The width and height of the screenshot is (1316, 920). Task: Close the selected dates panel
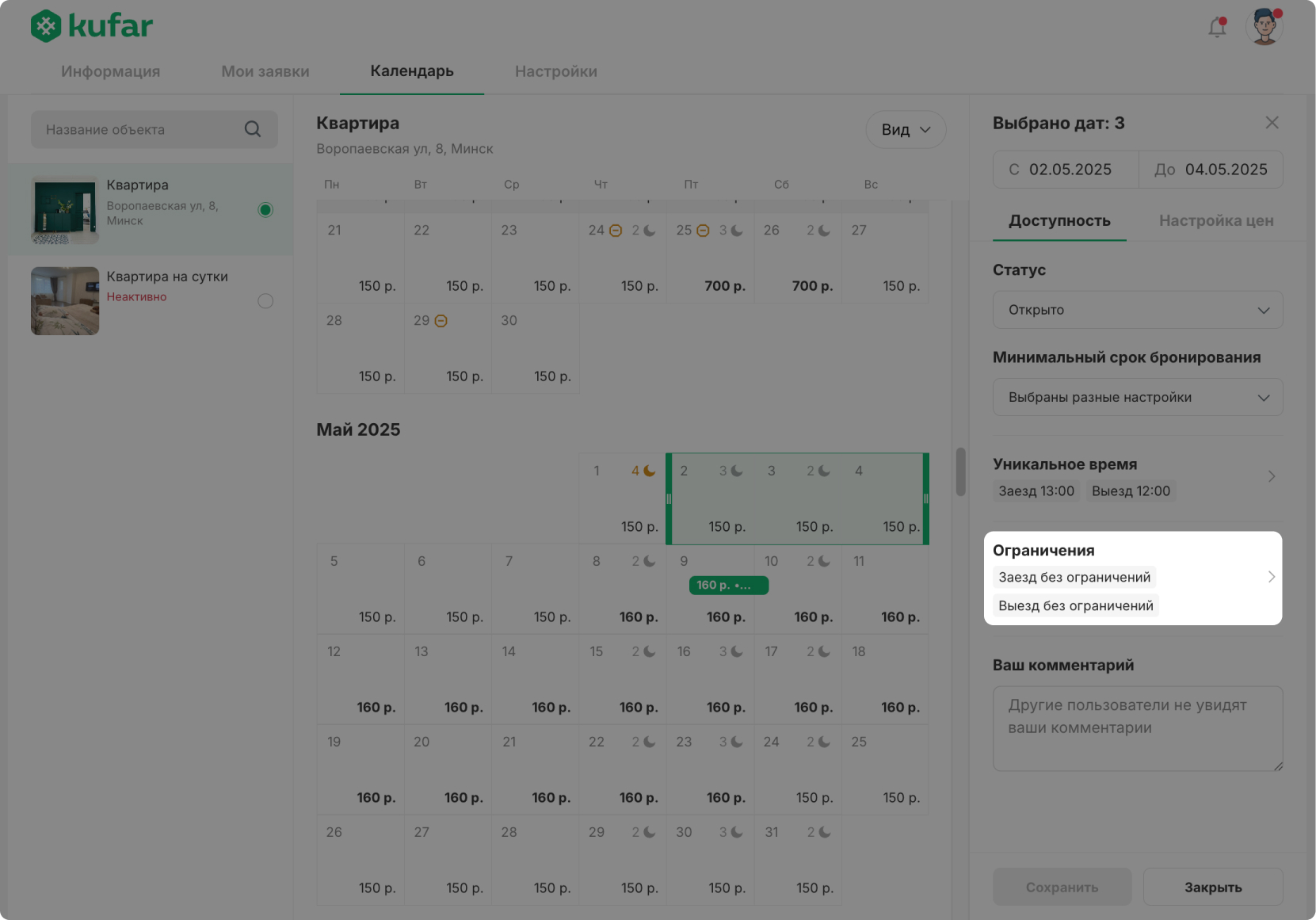(1272, 123)
